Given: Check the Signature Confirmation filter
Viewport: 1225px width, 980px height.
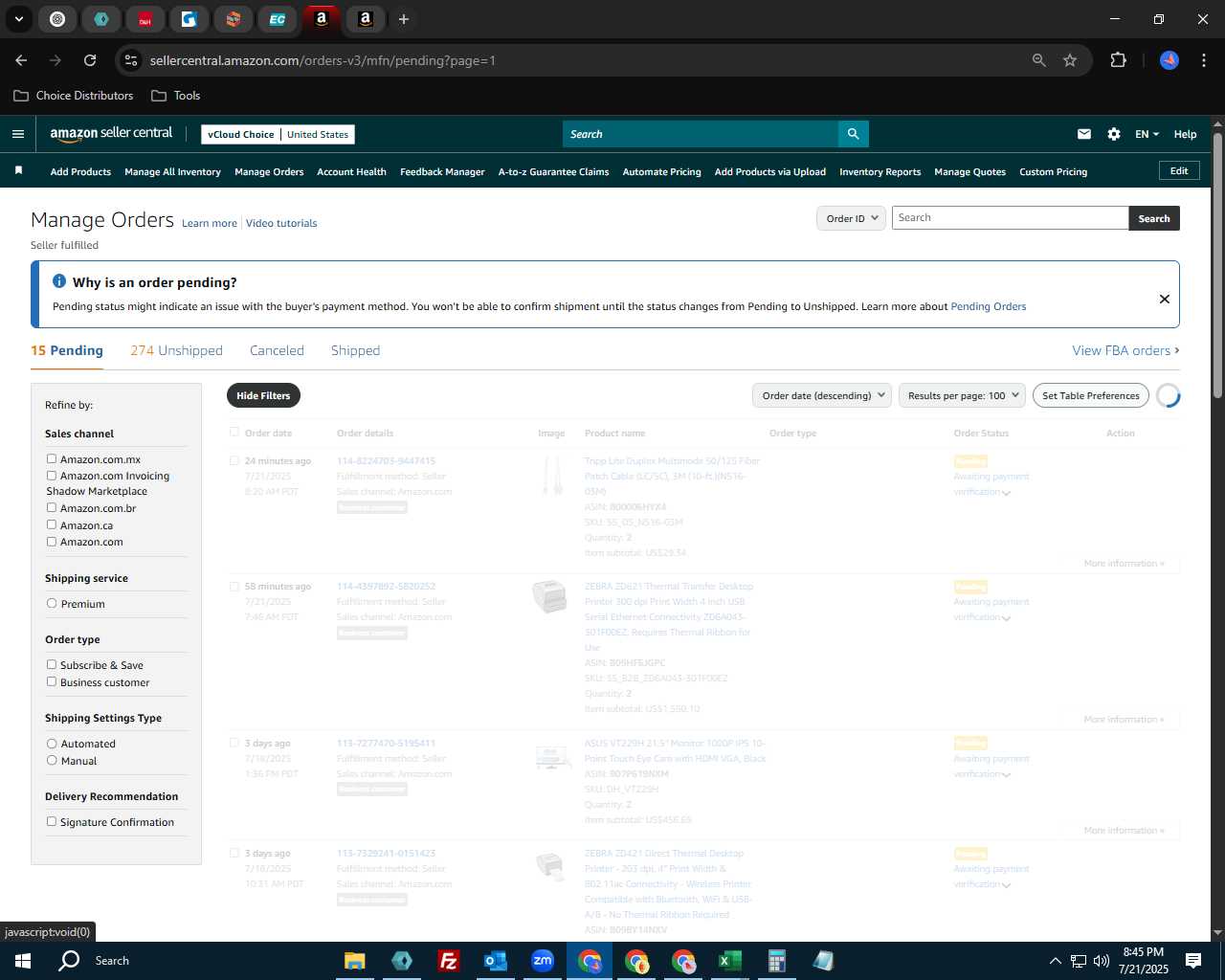Looking at the screenshot, I should pos(52,821).
